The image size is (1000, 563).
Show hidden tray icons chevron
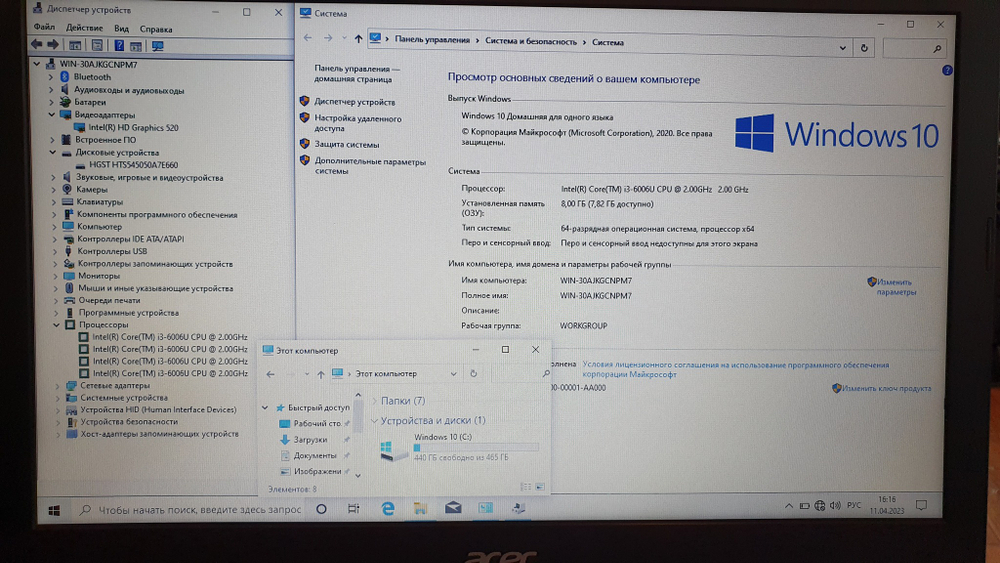pos(789,506)
